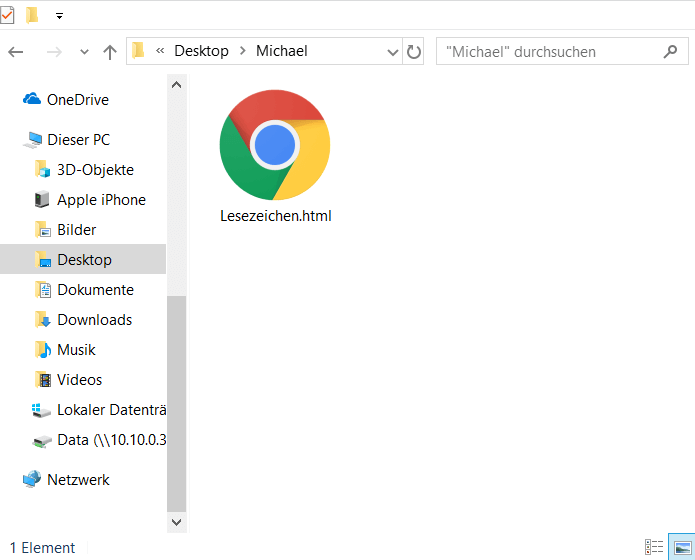Viewport: 695px width, 560px height.
Task: Click the Dokumente document folder icon
Action: pos(43,290)
